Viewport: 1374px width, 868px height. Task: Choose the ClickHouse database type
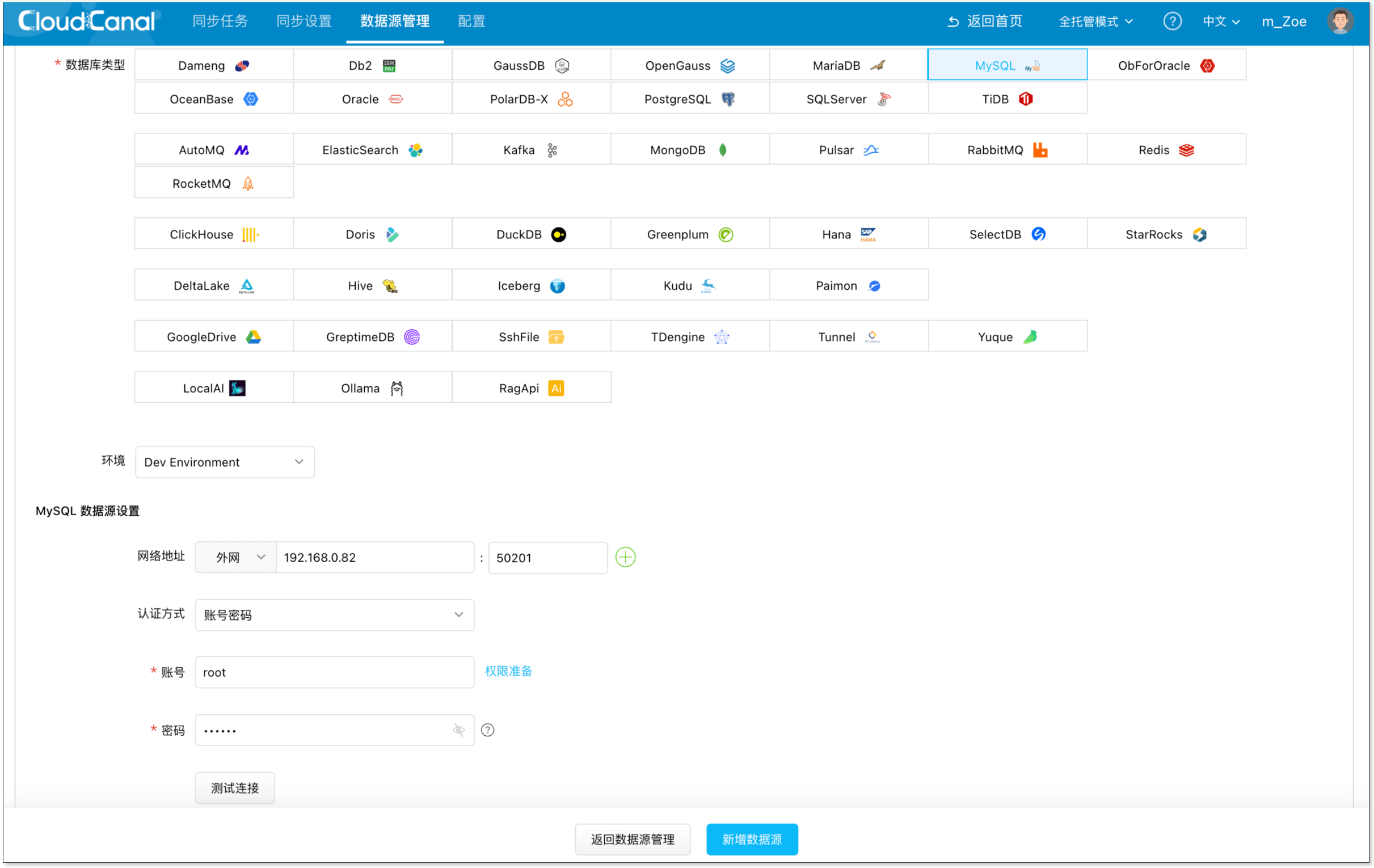213,234
